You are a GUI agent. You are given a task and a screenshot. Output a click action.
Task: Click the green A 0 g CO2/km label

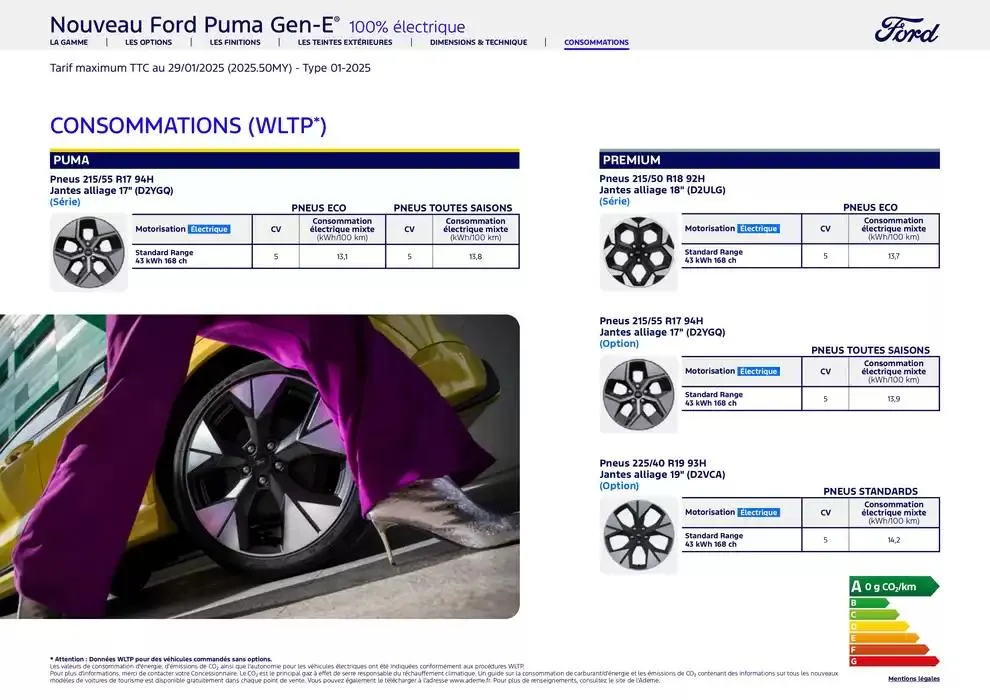[x=892, y=587]
